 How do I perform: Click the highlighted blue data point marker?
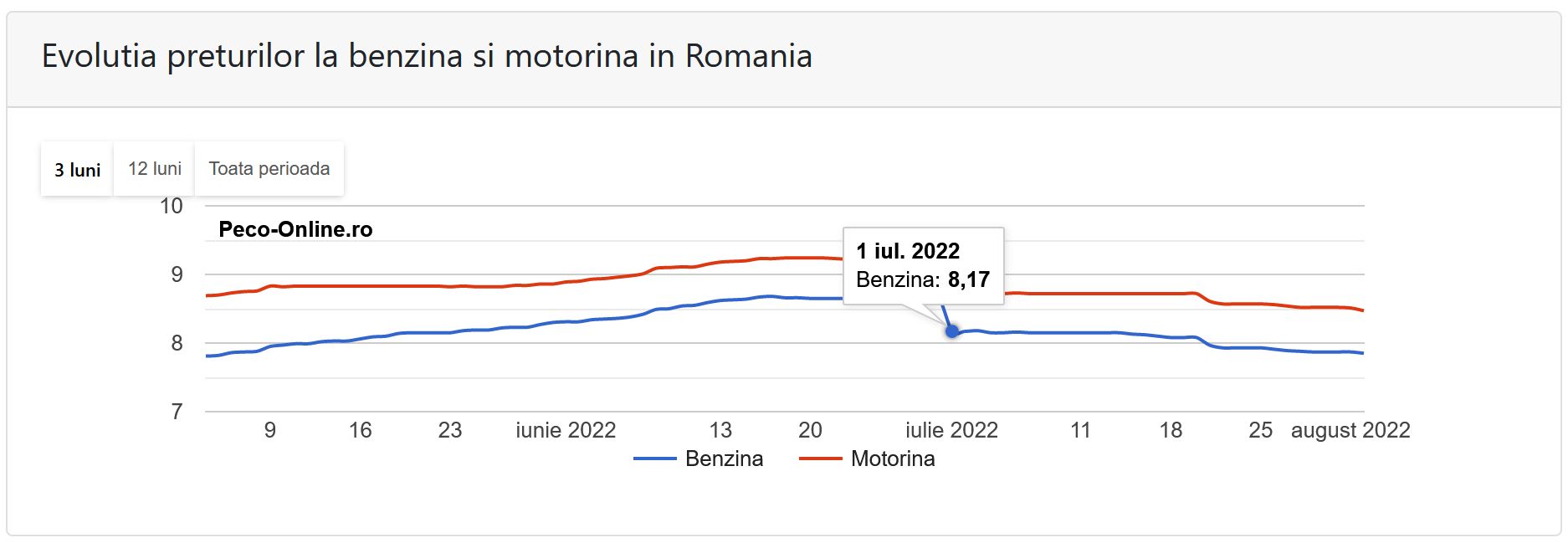click(x=951, y=331)
